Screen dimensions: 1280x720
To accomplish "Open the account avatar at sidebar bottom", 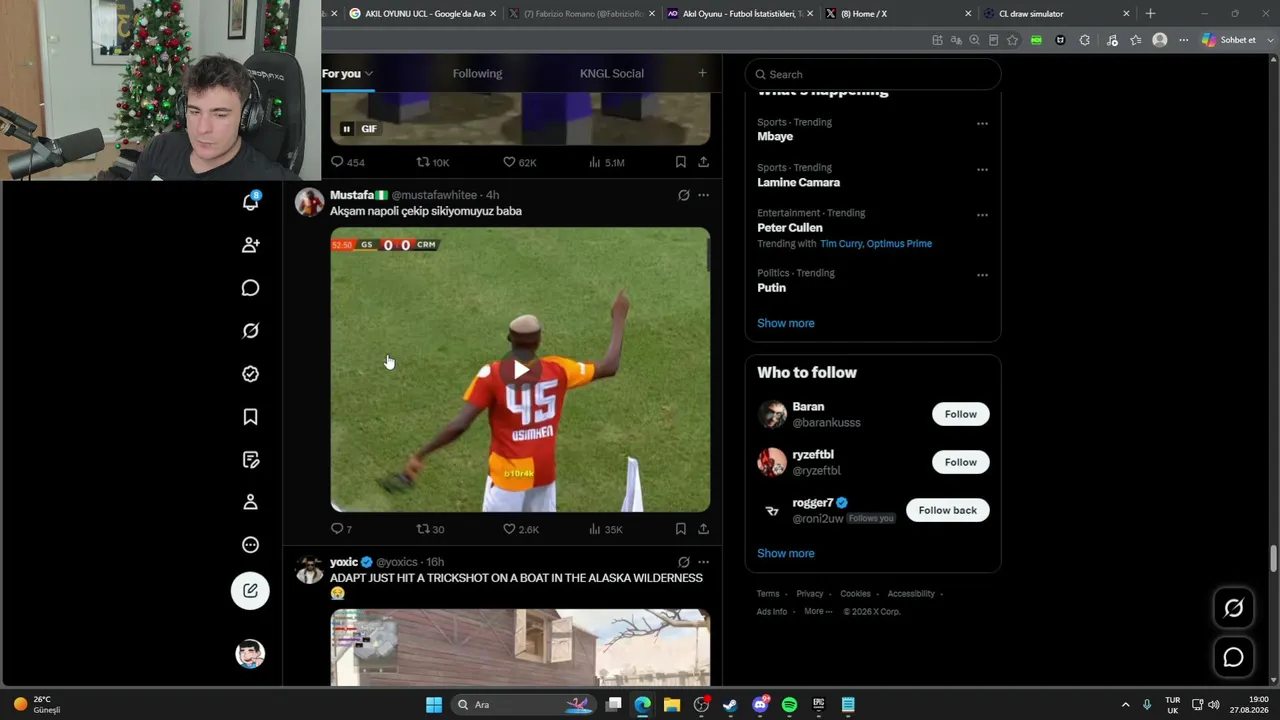I will (x=250, y=654).
